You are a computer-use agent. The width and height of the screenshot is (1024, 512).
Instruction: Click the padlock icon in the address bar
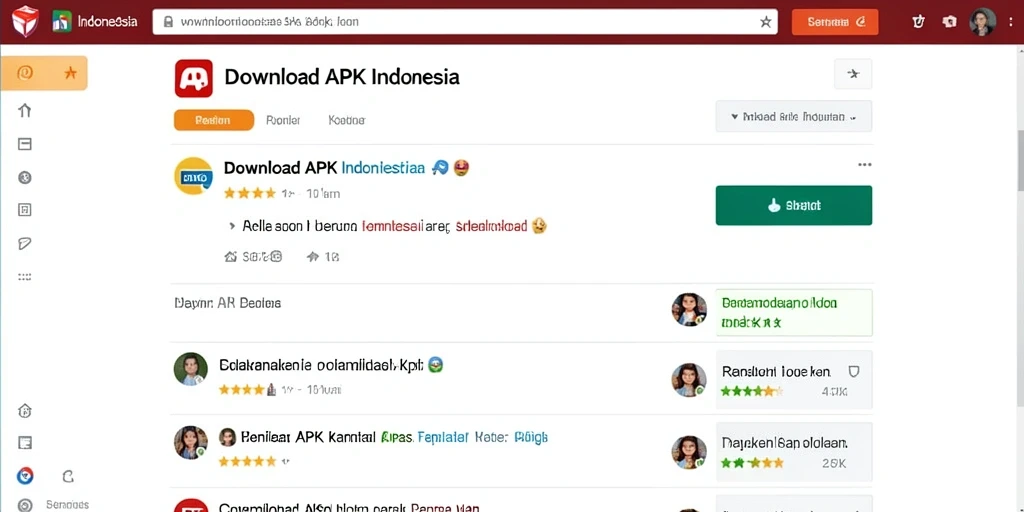pos(168,22)
